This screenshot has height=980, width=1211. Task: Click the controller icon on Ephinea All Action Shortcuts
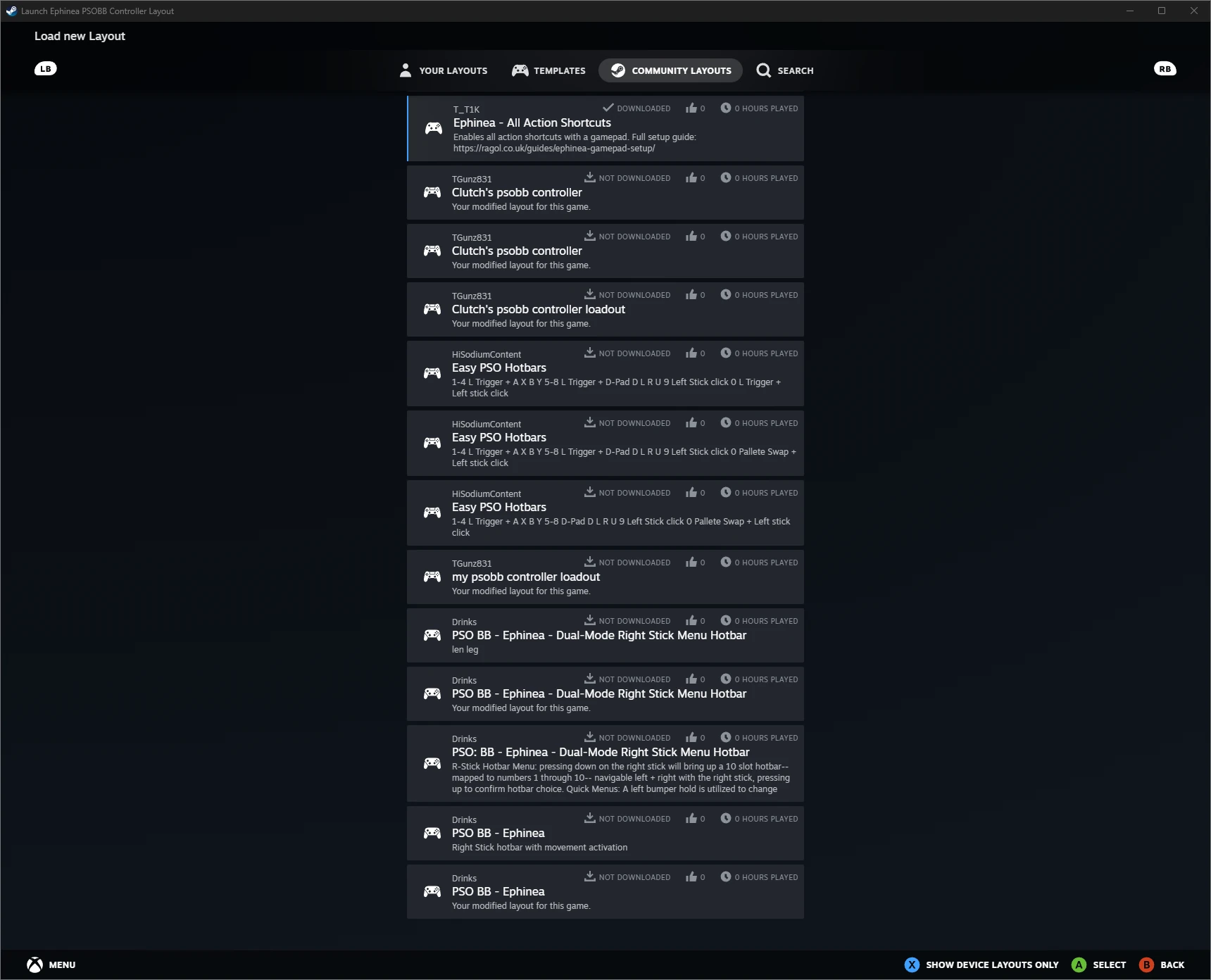coord(432,128)
